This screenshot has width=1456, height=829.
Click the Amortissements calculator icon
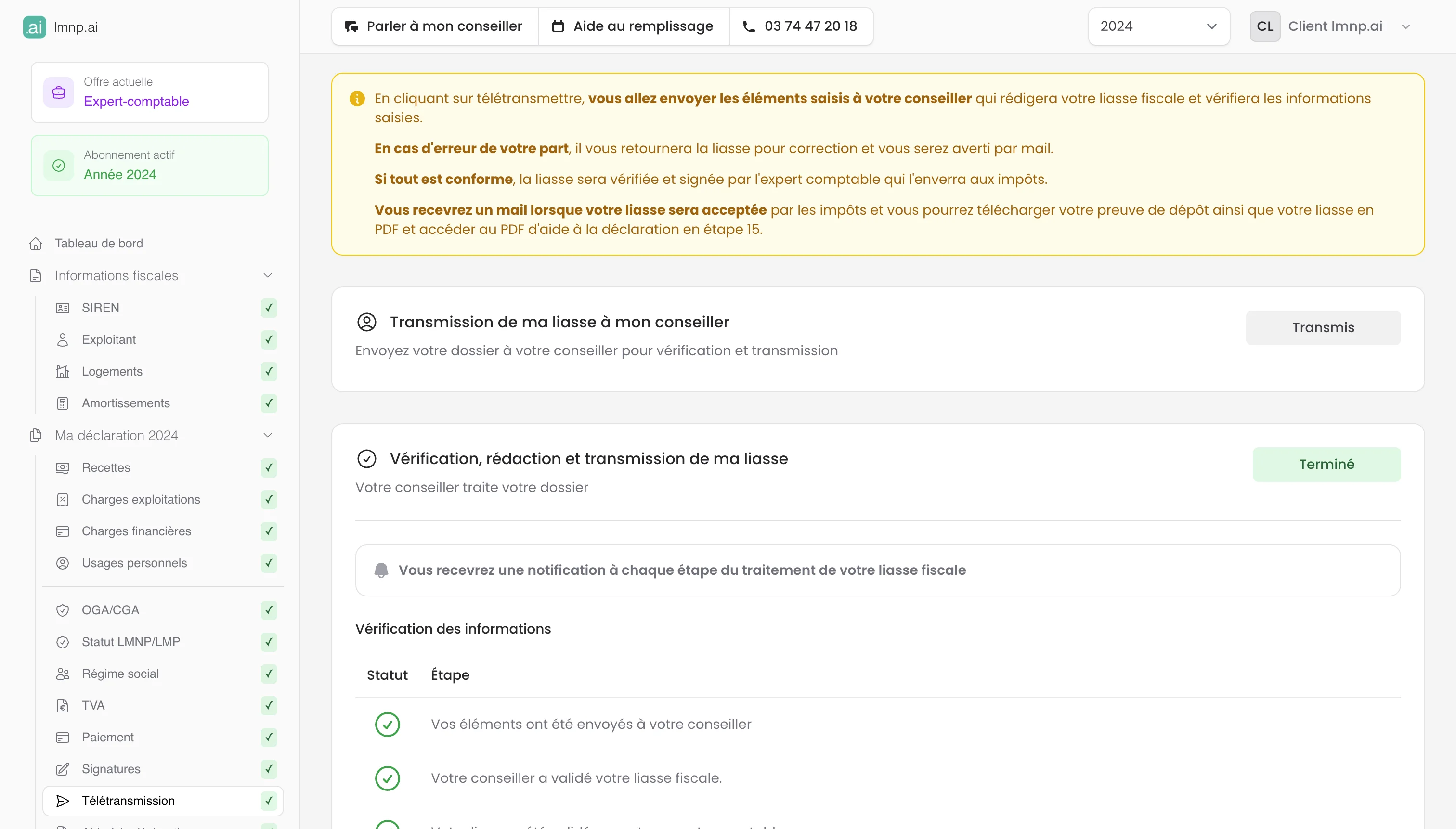coord(63,403)
